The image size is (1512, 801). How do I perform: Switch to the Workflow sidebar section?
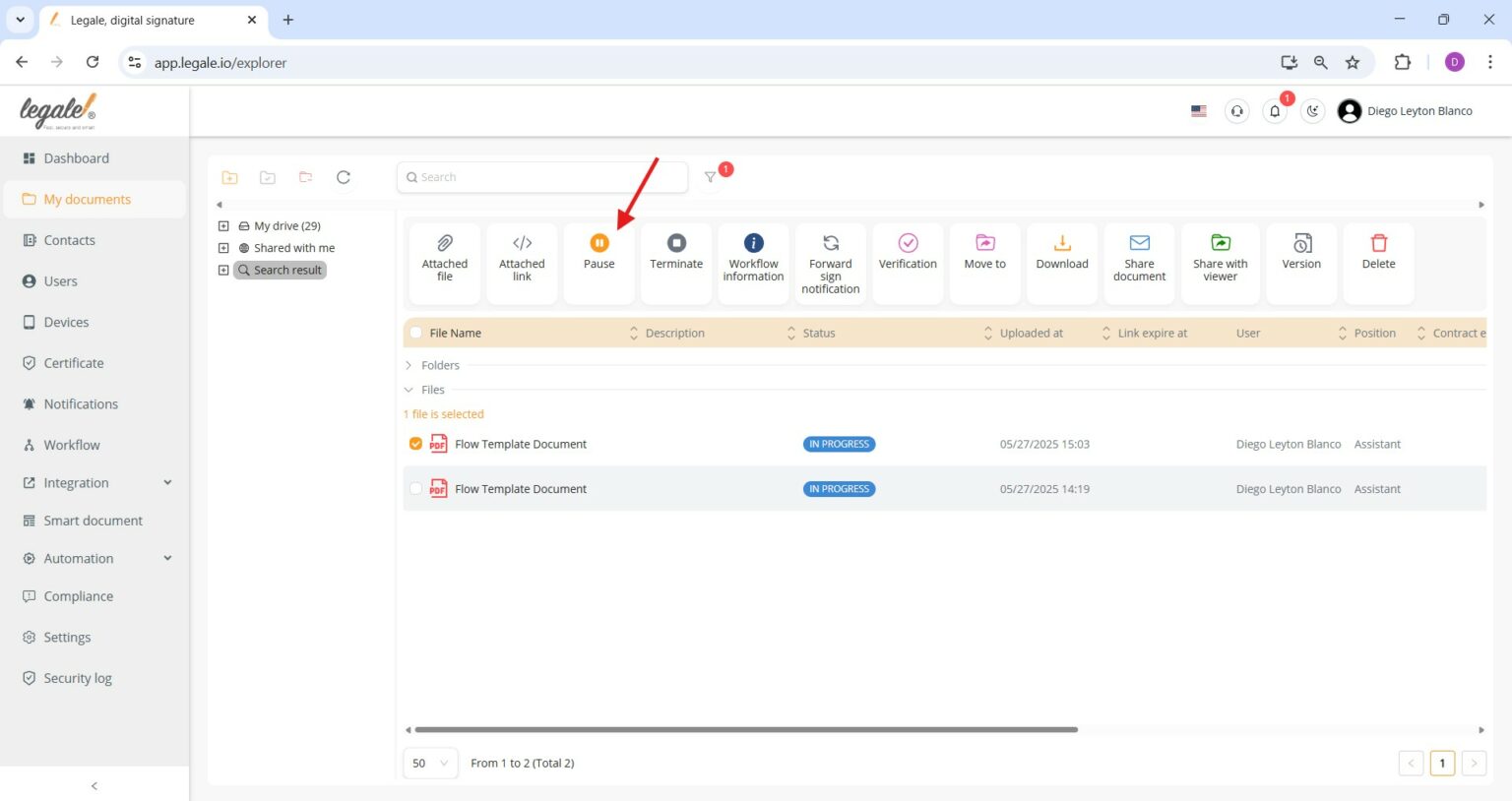point(72,445)
